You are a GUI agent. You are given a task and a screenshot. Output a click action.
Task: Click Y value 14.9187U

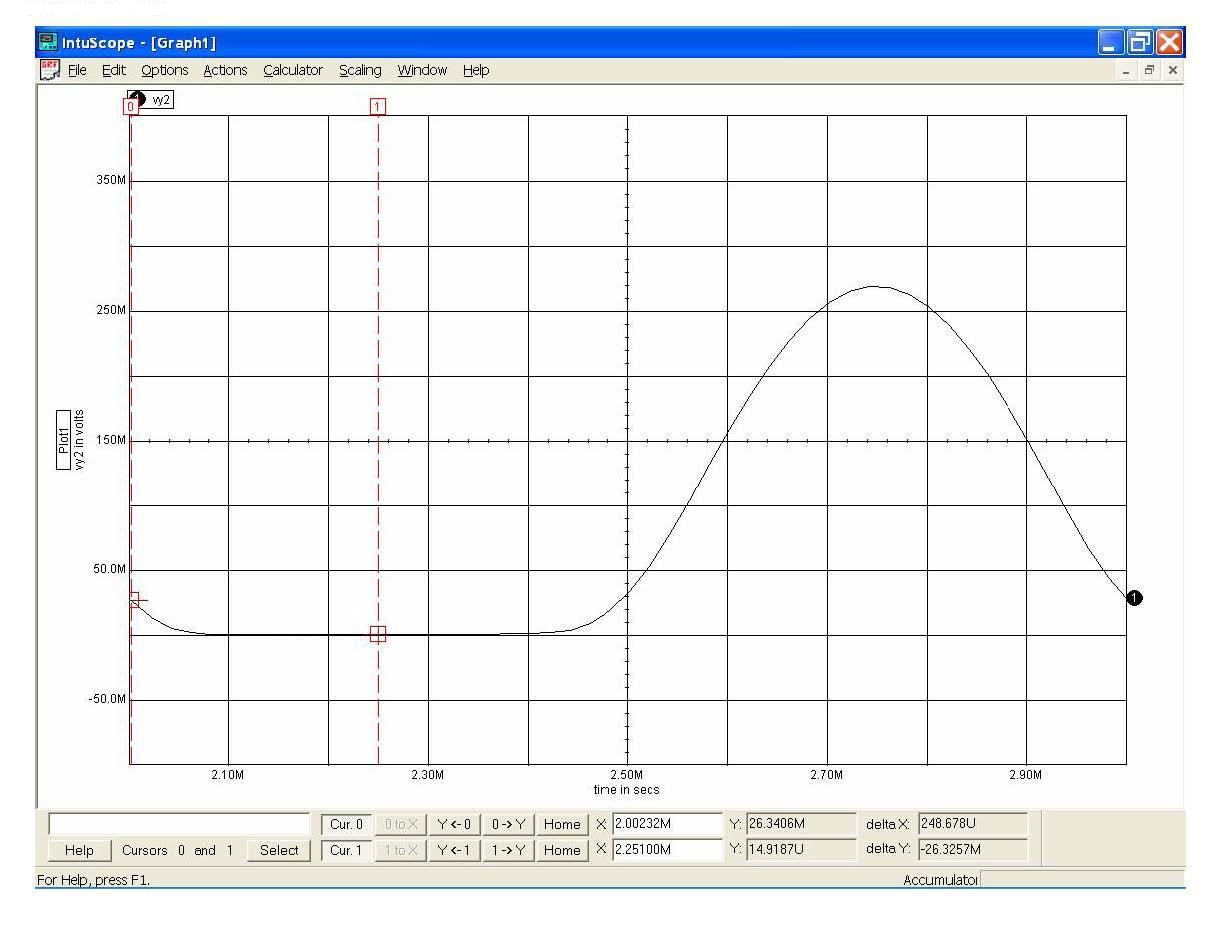tap(801, 850)
